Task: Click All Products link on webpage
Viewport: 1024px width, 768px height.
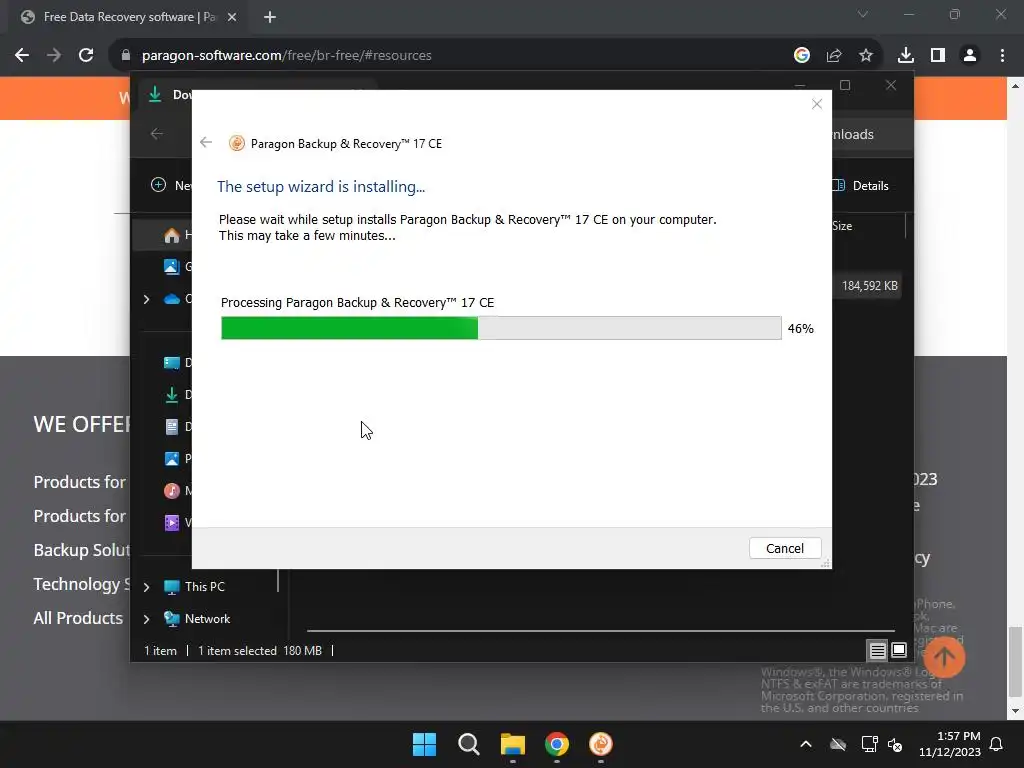Action: tap(78, 618)
